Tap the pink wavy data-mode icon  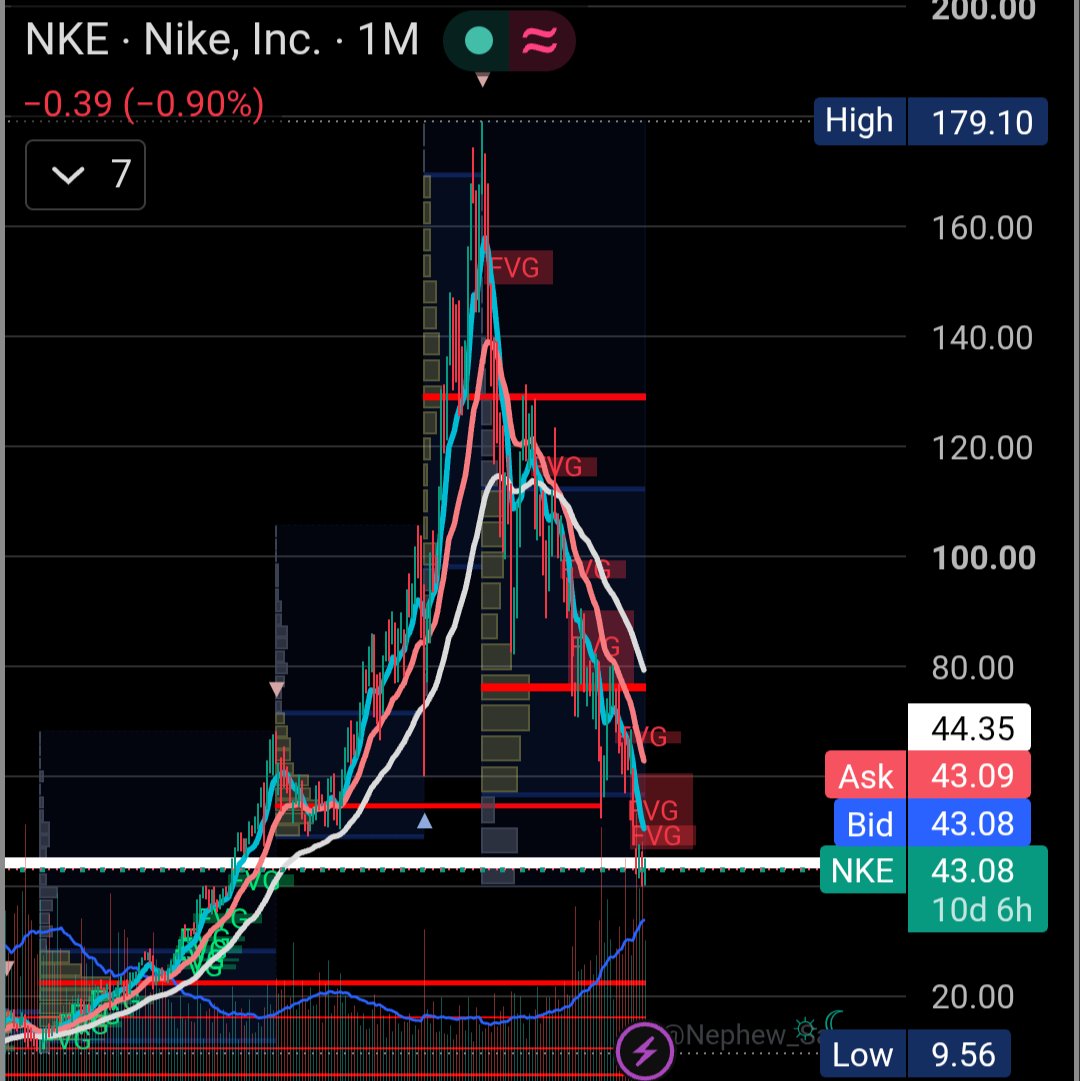539,41
